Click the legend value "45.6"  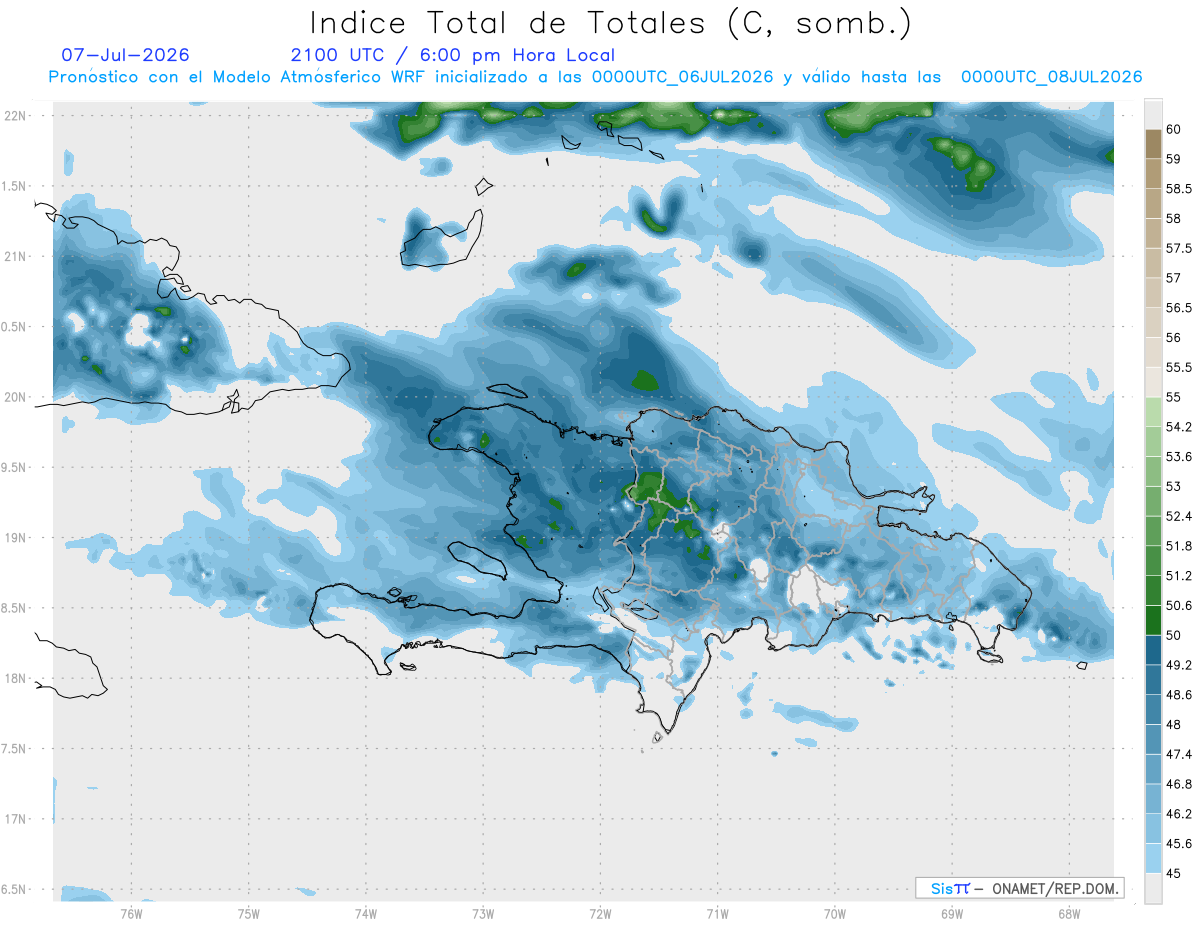pyautogui.click(x=1179, y=843)
